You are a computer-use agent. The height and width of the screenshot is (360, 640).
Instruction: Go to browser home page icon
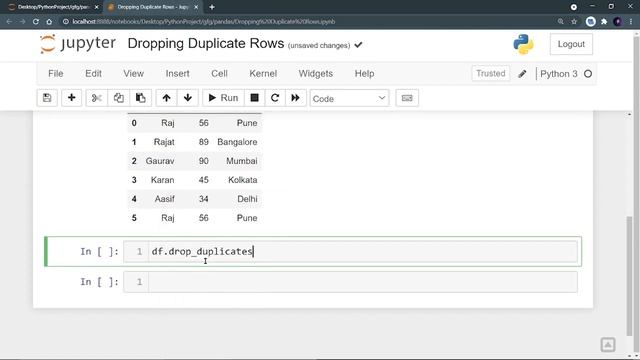[x=49, y=22]
